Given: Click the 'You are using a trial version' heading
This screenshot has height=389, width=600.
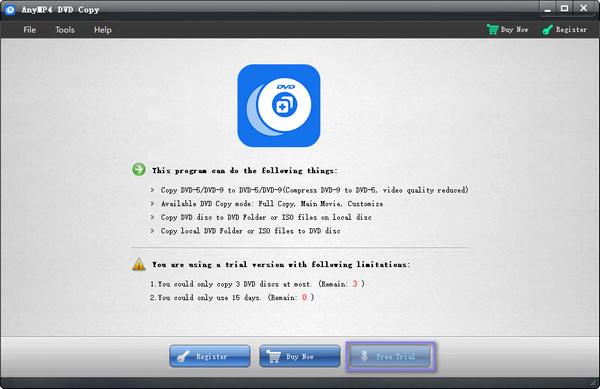Looking at the screenshot, I should tap(281, 265).
